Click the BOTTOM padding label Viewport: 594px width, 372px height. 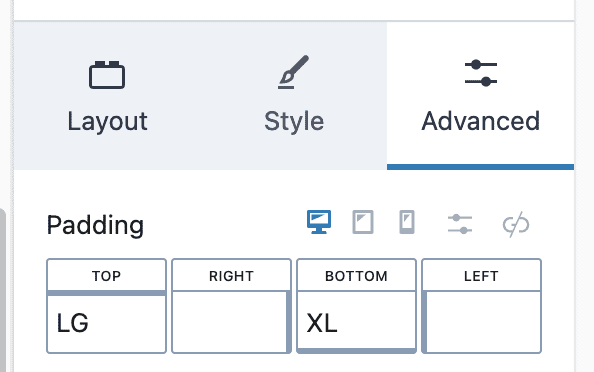click(356, 276)
